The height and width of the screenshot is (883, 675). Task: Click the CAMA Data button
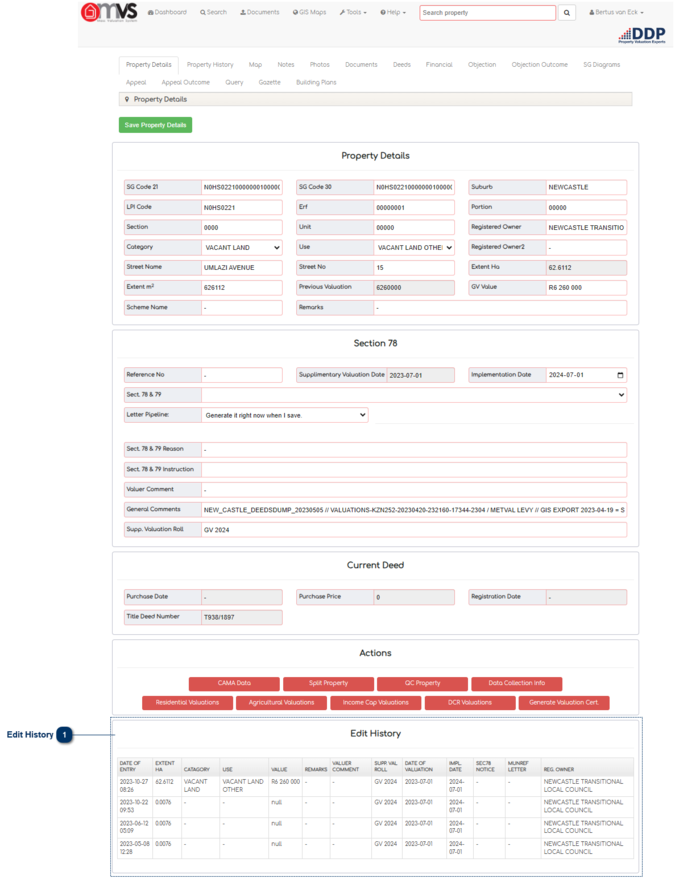[234, 684]
